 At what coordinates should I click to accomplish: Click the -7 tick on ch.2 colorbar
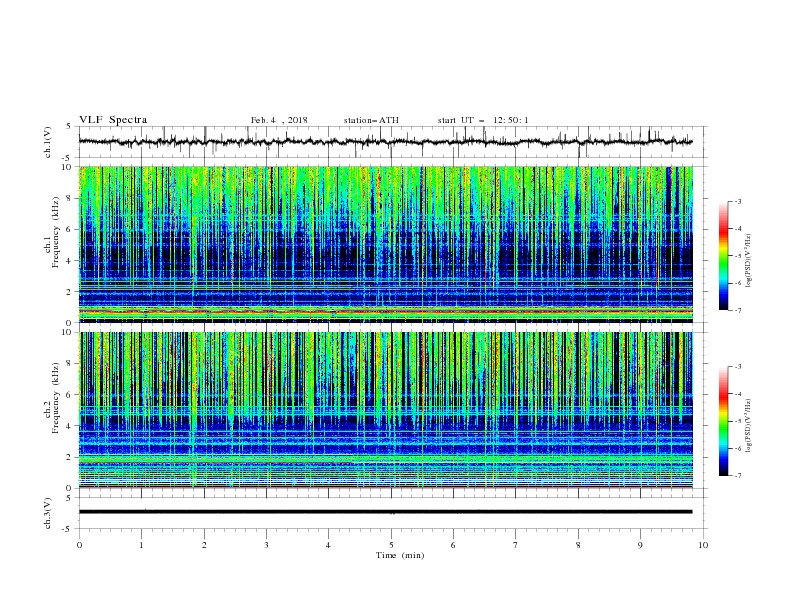click(738, 476)
